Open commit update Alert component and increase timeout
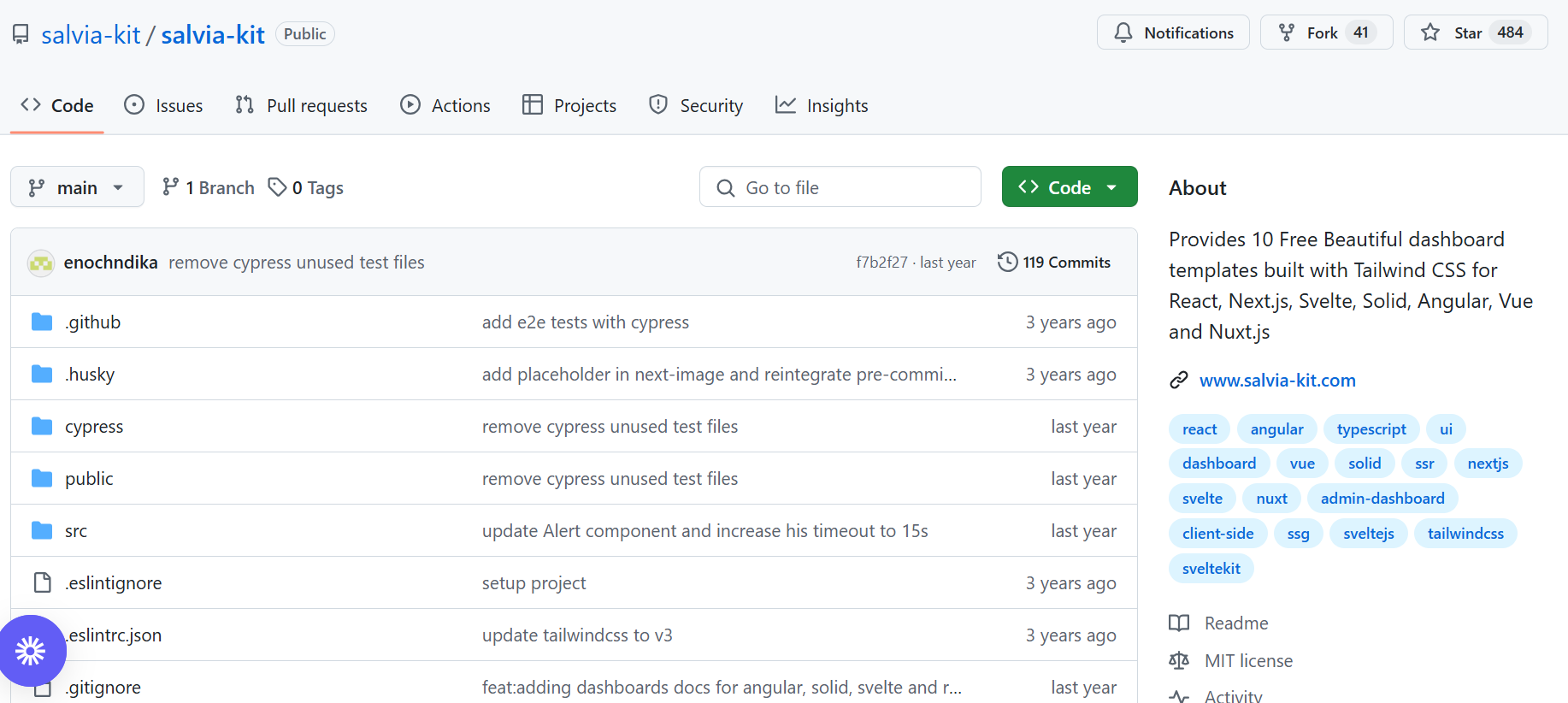 click(x=705, y=531)
